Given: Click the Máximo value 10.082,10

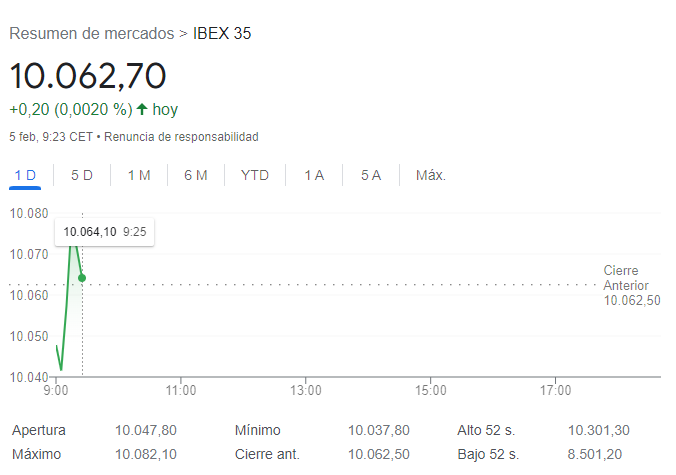Looking at the screenshot, I should point(146,454).
